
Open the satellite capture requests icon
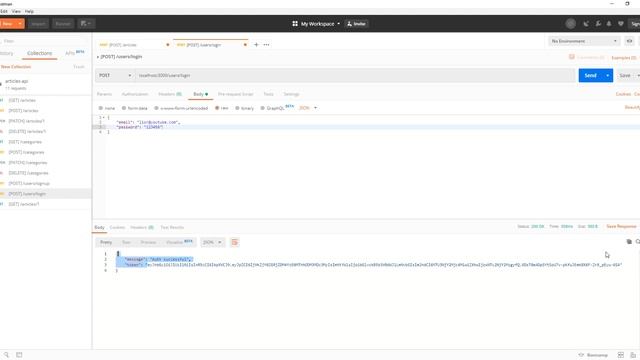tap(586, 24)
